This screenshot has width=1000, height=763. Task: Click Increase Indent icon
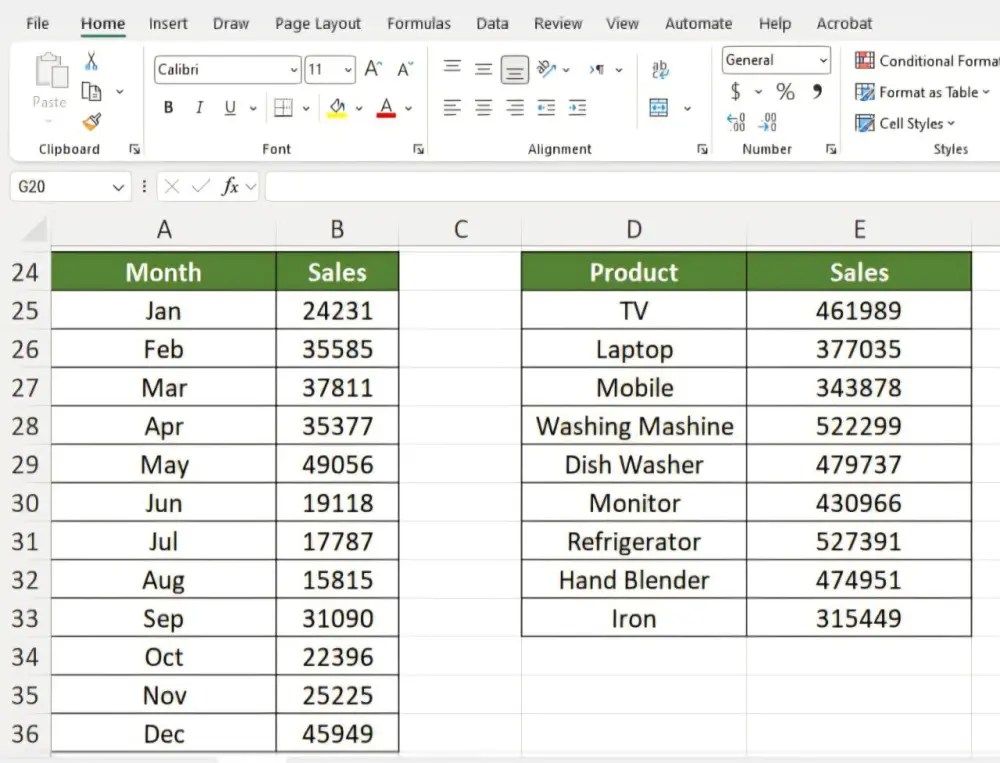point(577,108)
